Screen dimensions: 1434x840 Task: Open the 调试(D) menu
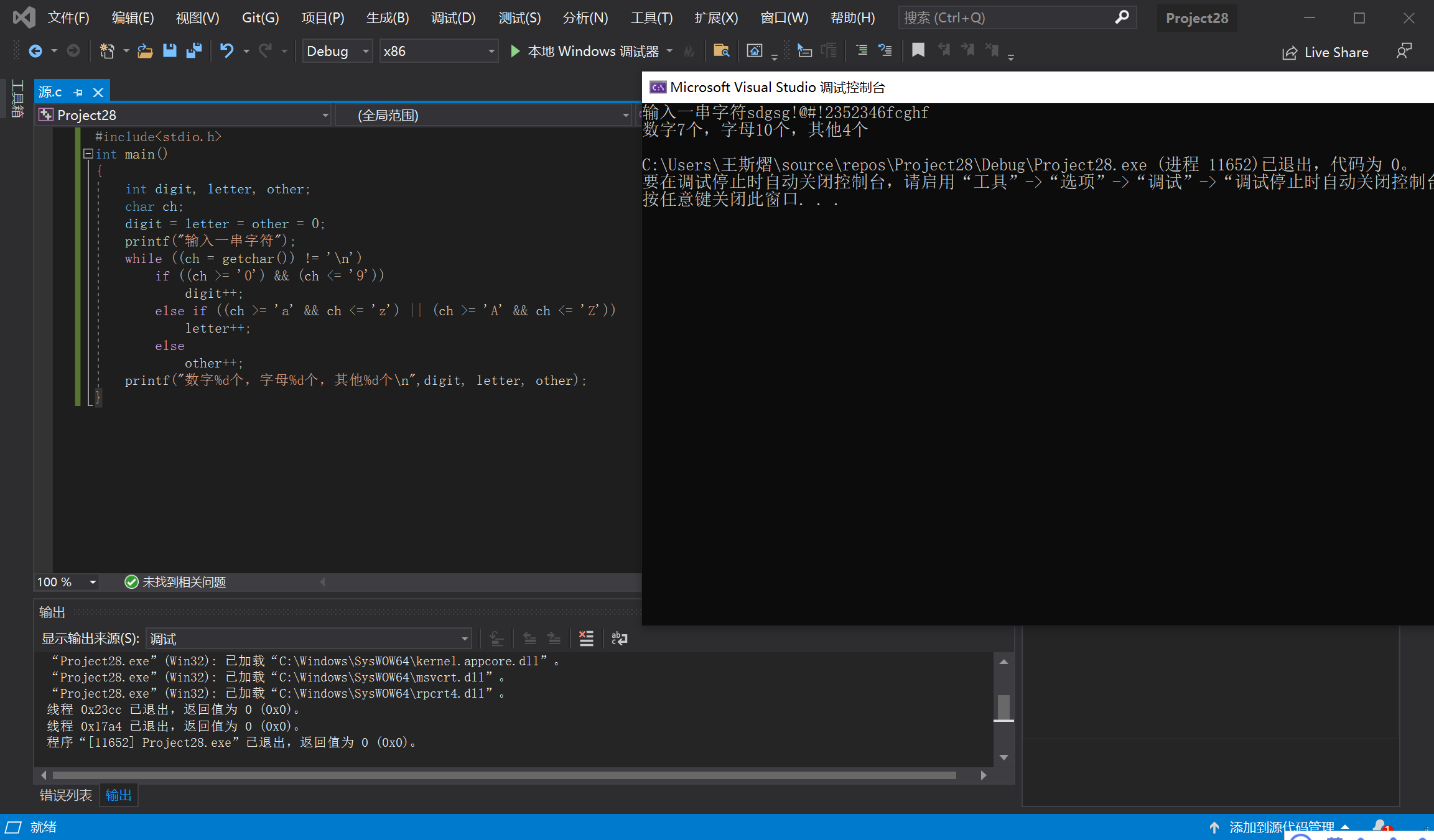(x=453, y=18)
